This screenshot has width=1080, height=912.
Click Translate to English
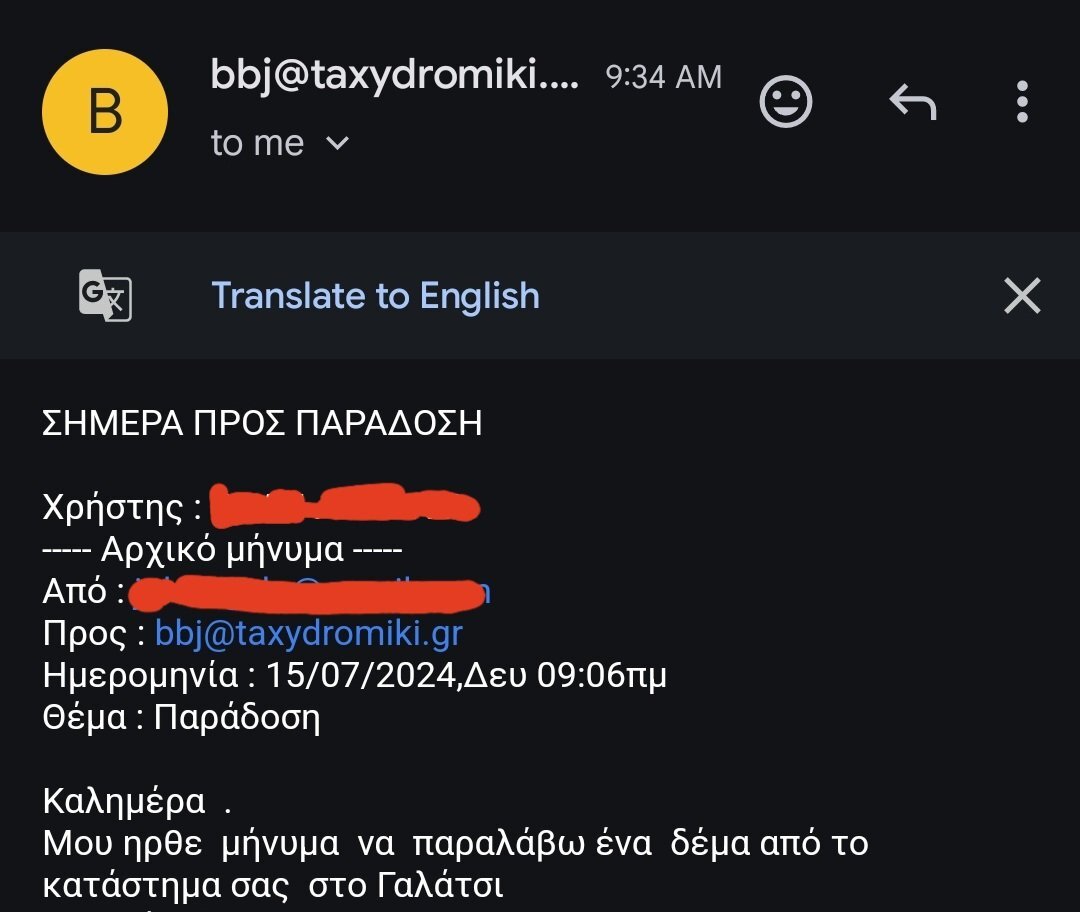click(x=375, y=296)
